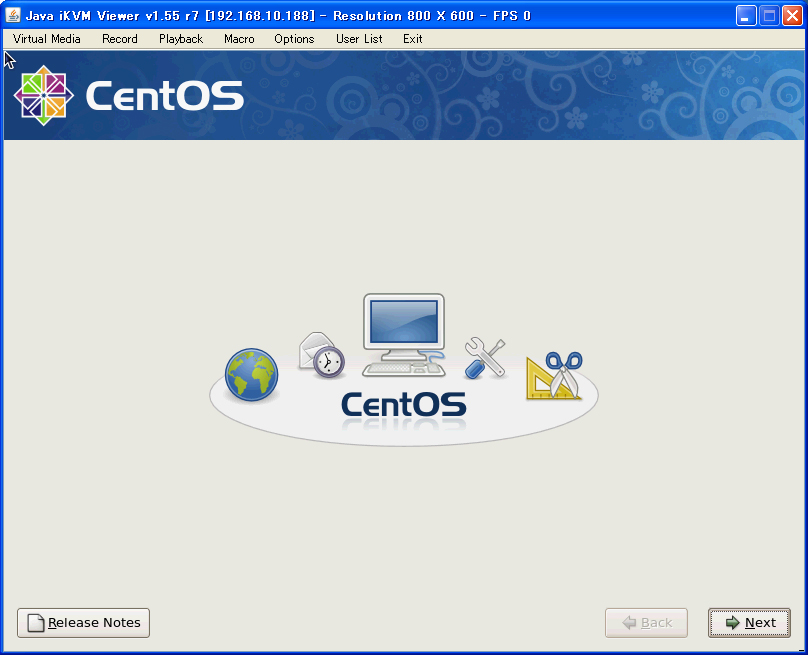Open the Release Notes
The image size is (808, 655).
click(83, 623)
